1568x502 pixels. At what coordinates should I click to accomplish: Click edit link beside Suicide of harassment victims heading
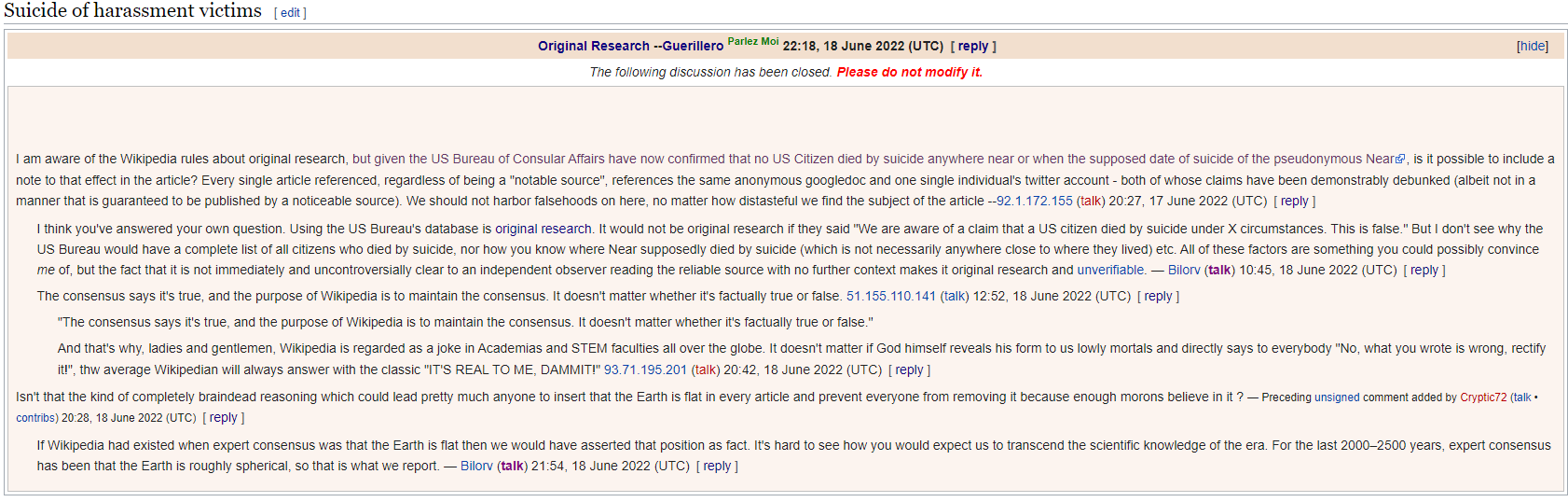pyautogui.click(x=290, y=13)
